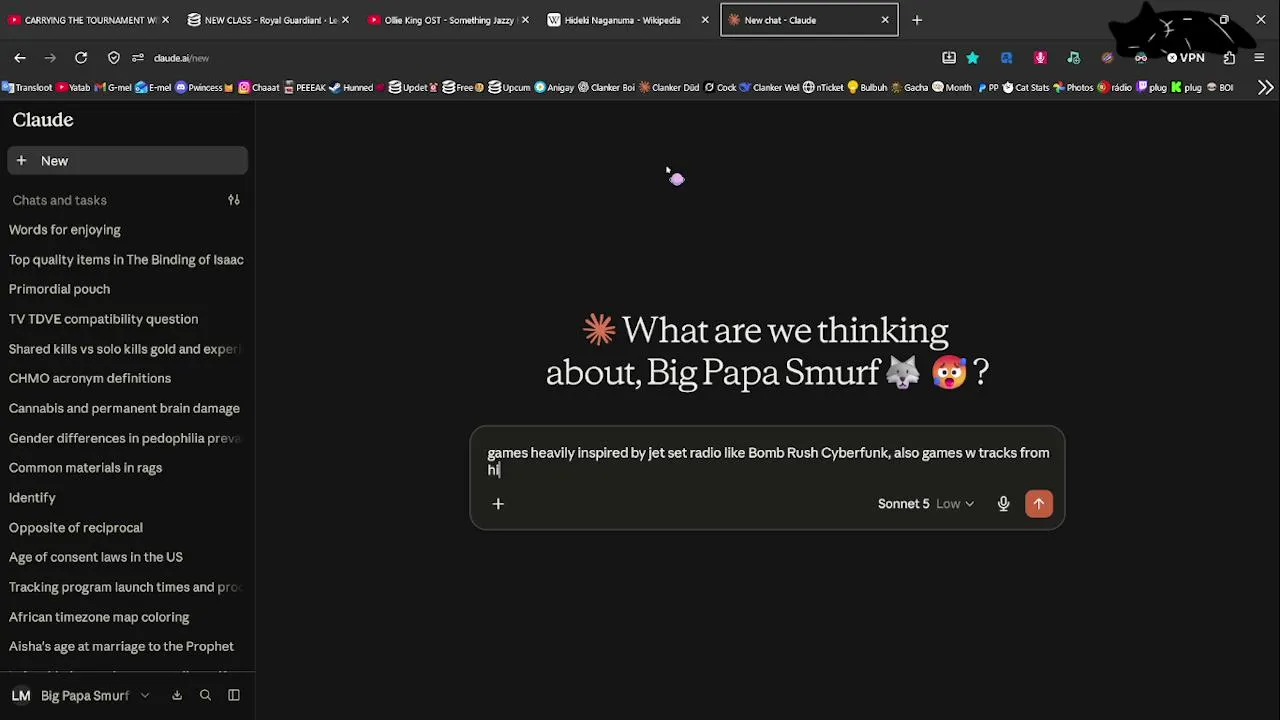
Task: Open chat 'Opposite of reciprocal'
Action: click(x=76, y=528)
